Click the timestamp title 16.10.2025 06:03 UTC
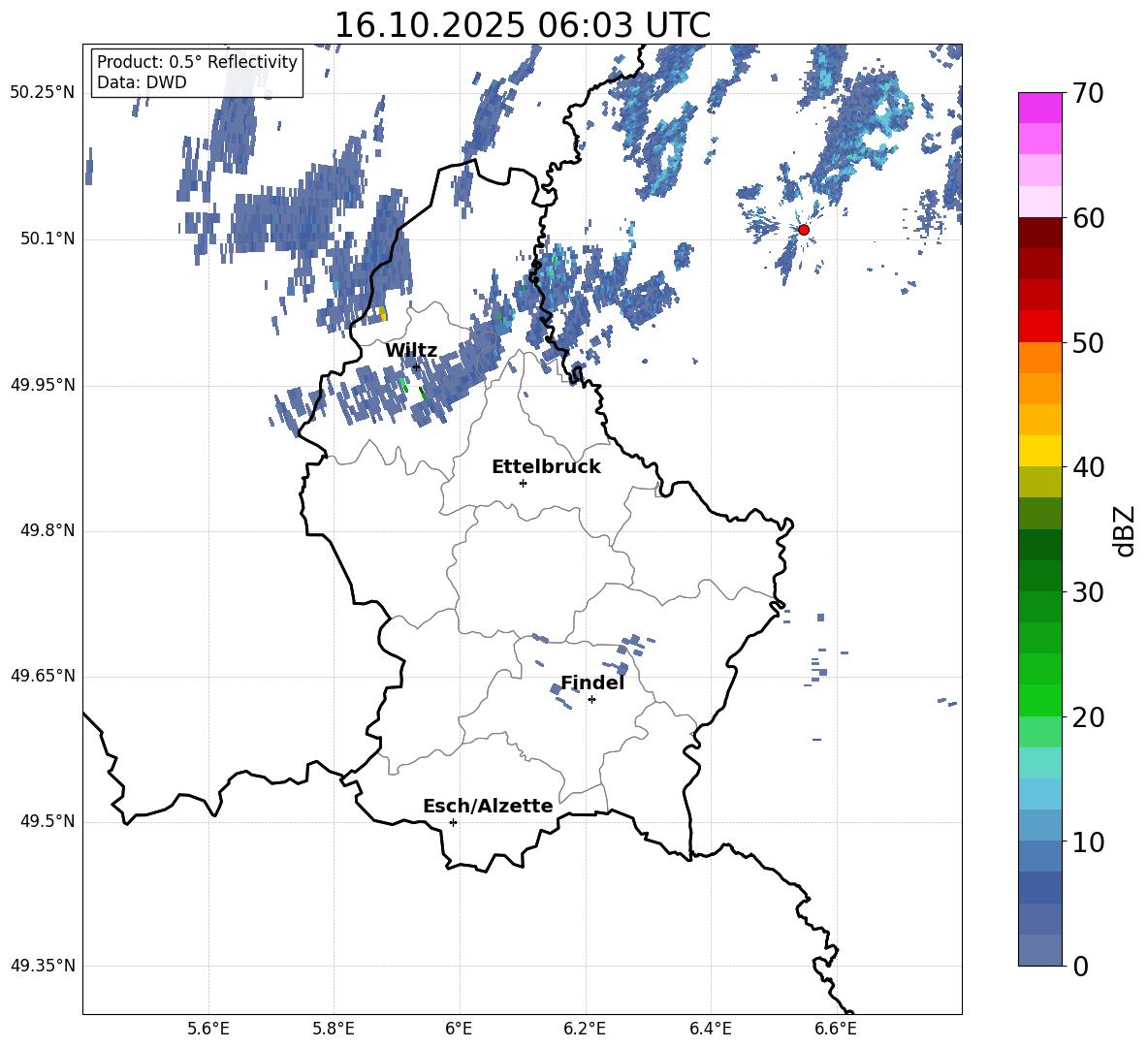Screen dimensions: 1148x1048 [522, 25]
